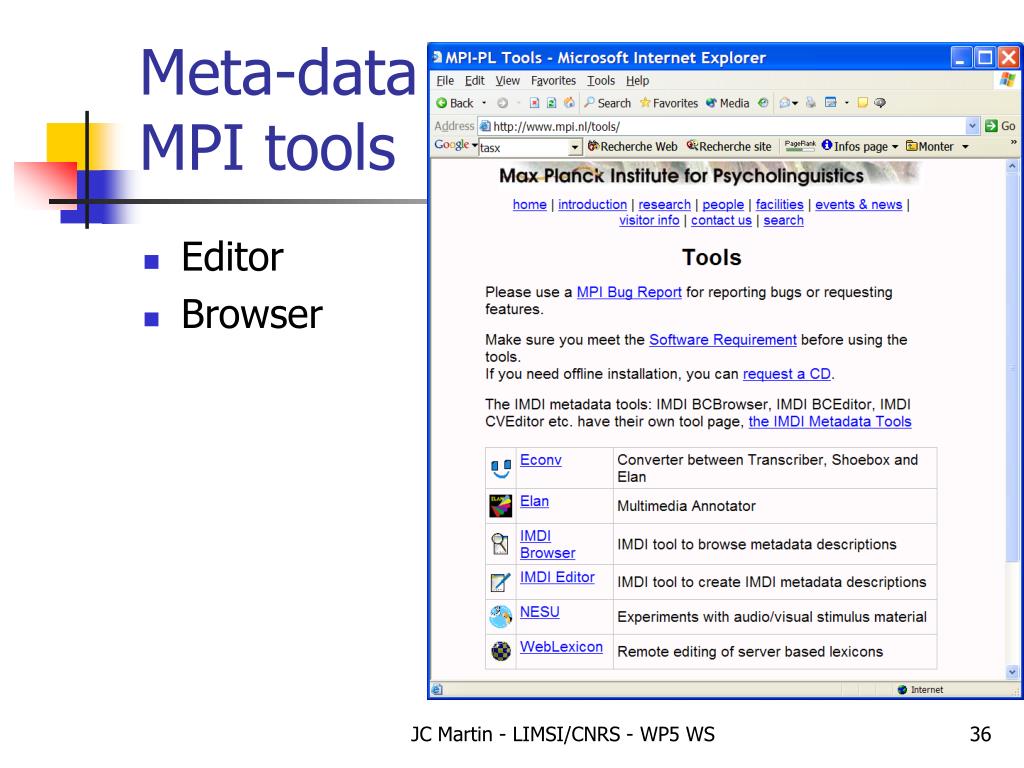Click the page scrollbar down arrow
This screenshot has height=768, width=1024.
click(x=1012, y=671)
